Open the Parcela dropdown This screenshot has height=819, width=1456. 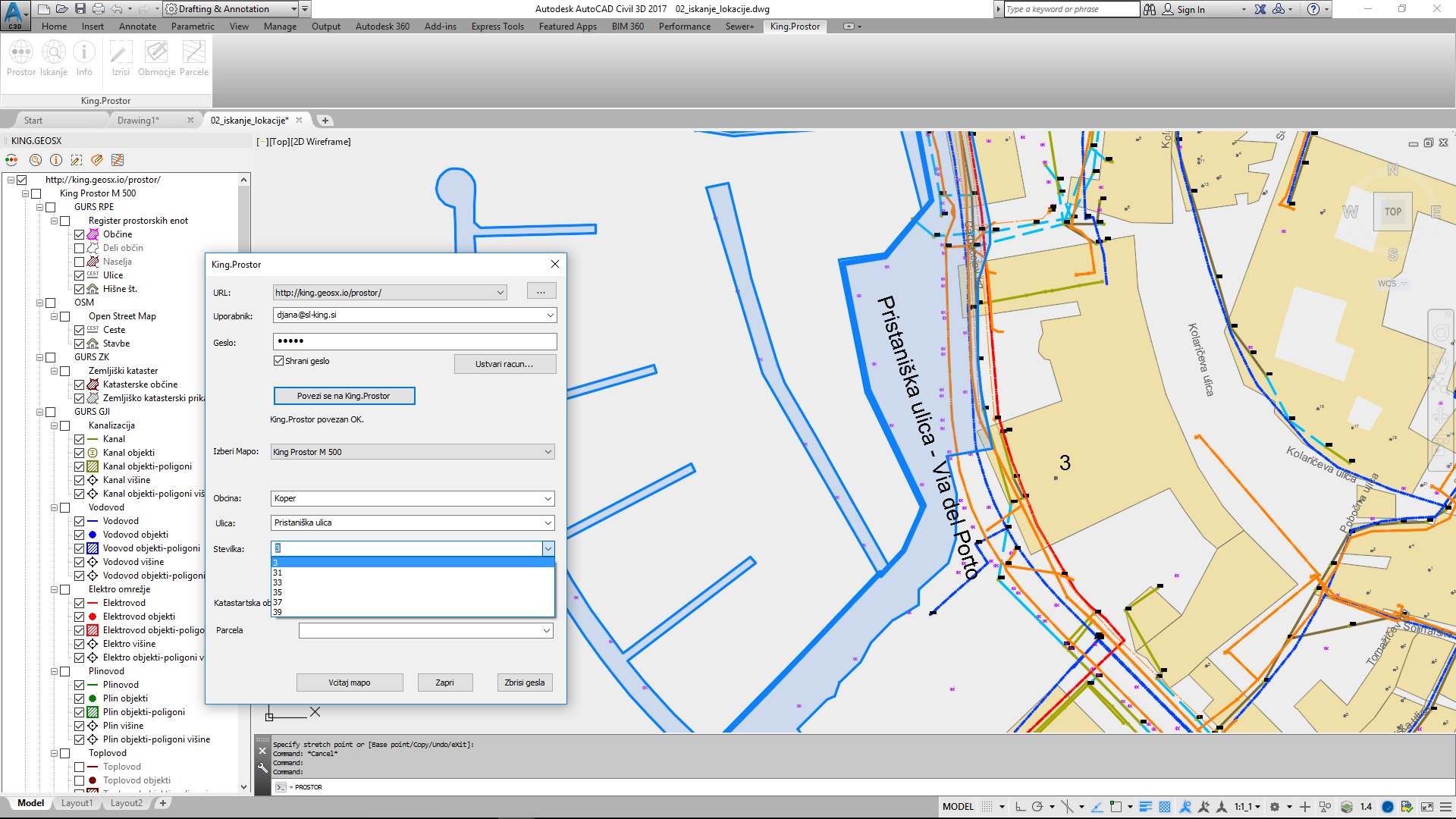pyautogui.click(x=547, y=630)
